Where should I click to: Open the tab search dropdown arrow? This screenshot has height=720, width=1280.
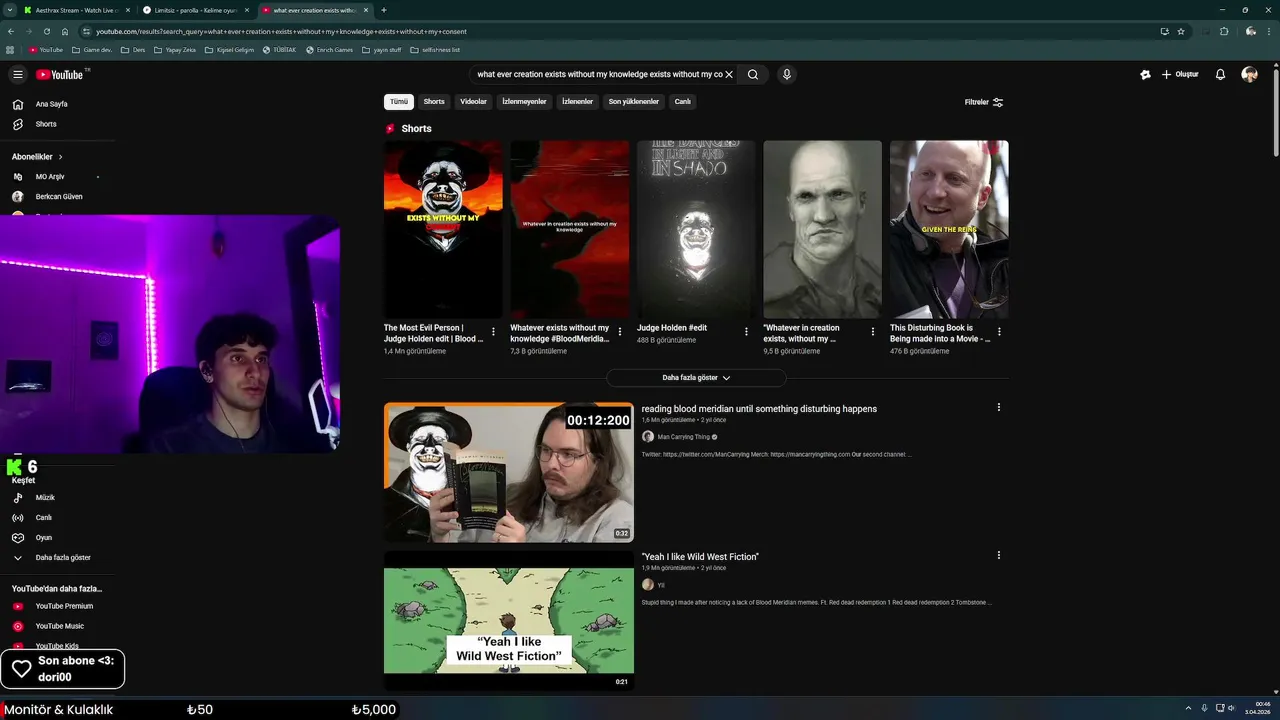click(x=10, y=10)
